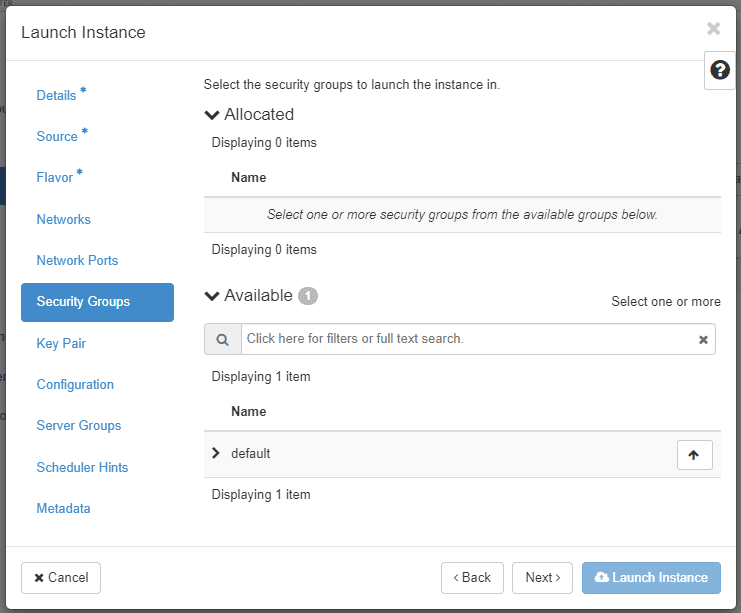Open the Configuration tab
741x613 pixels.
click(75, 384)
